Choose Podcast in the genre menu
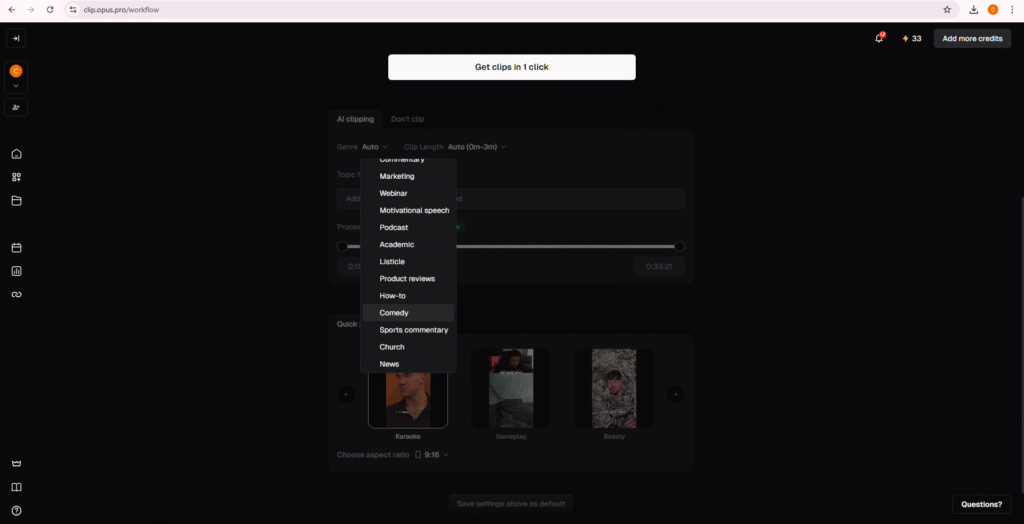 (x=394, y=227)
